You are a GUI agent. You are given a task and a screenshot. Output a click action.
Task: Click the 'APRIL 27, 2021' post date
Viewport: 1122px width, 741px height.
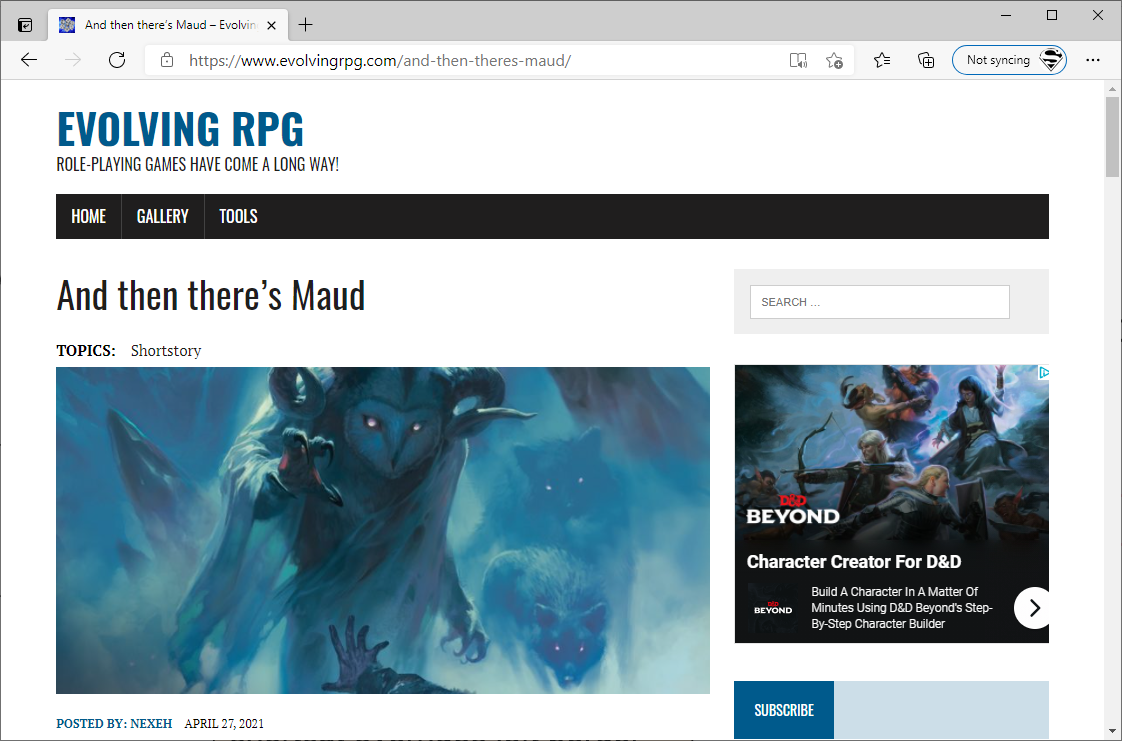point(224,724)
